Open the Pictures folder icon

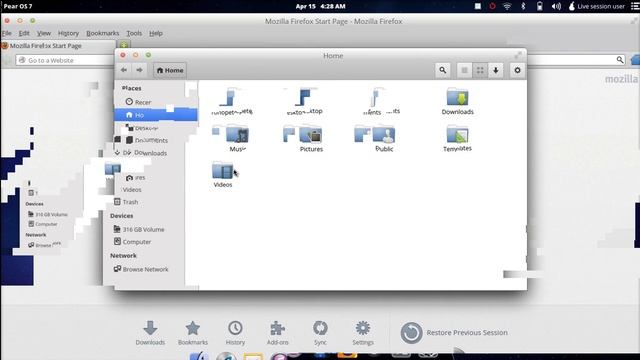(311, 139)
